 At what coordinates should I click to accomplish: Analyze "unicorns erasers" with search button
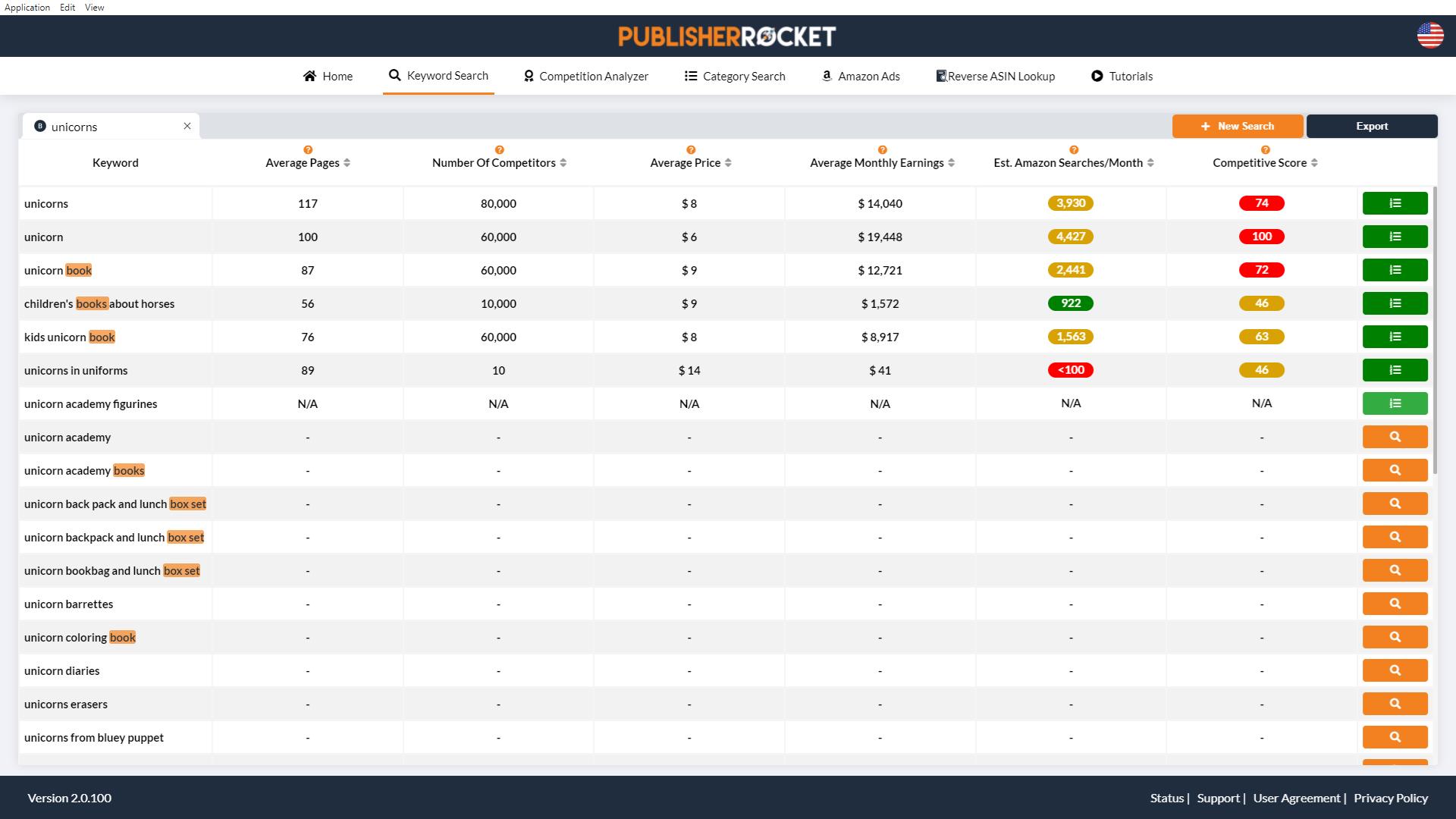click(x=1395, y=704)
